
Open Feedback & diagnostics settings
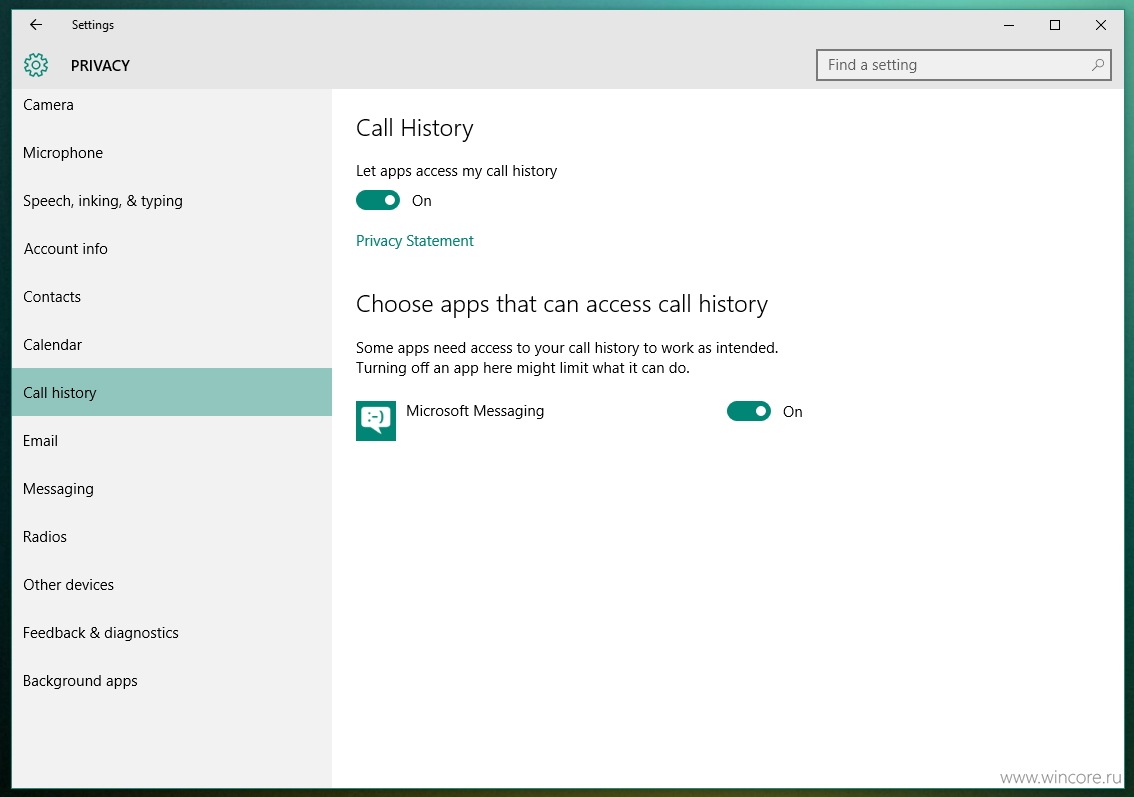click(171, 632)
